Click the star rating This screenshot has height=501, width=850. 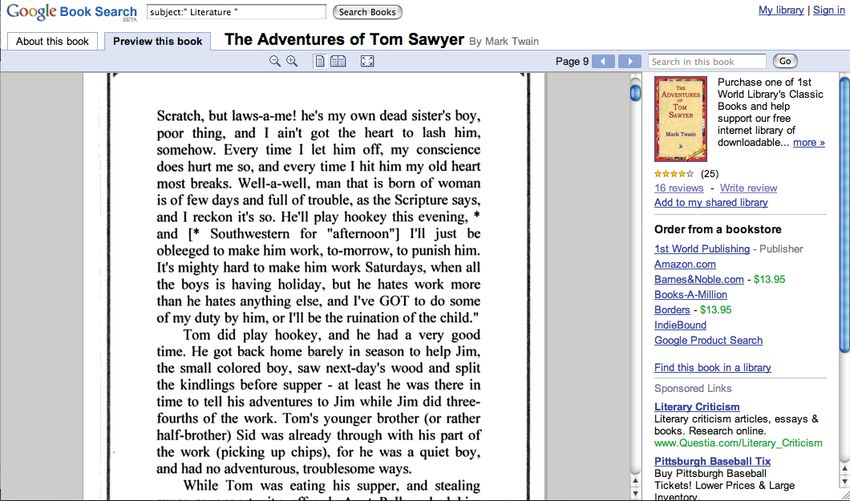pyautogui.click(x=674, y=174)
